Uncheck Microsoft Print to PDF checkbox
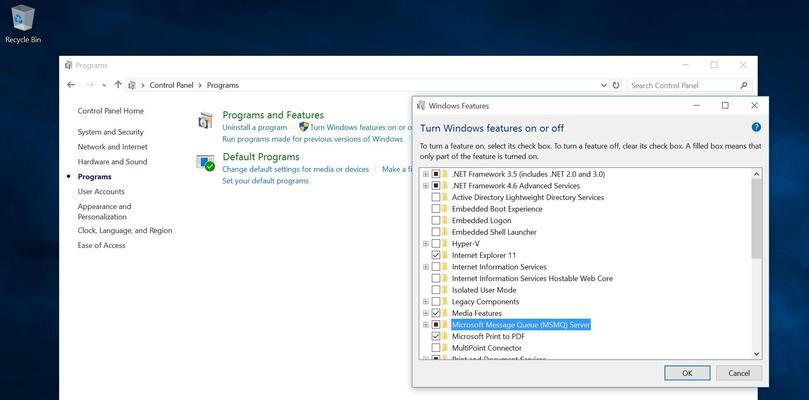 (x=436, y=337)
